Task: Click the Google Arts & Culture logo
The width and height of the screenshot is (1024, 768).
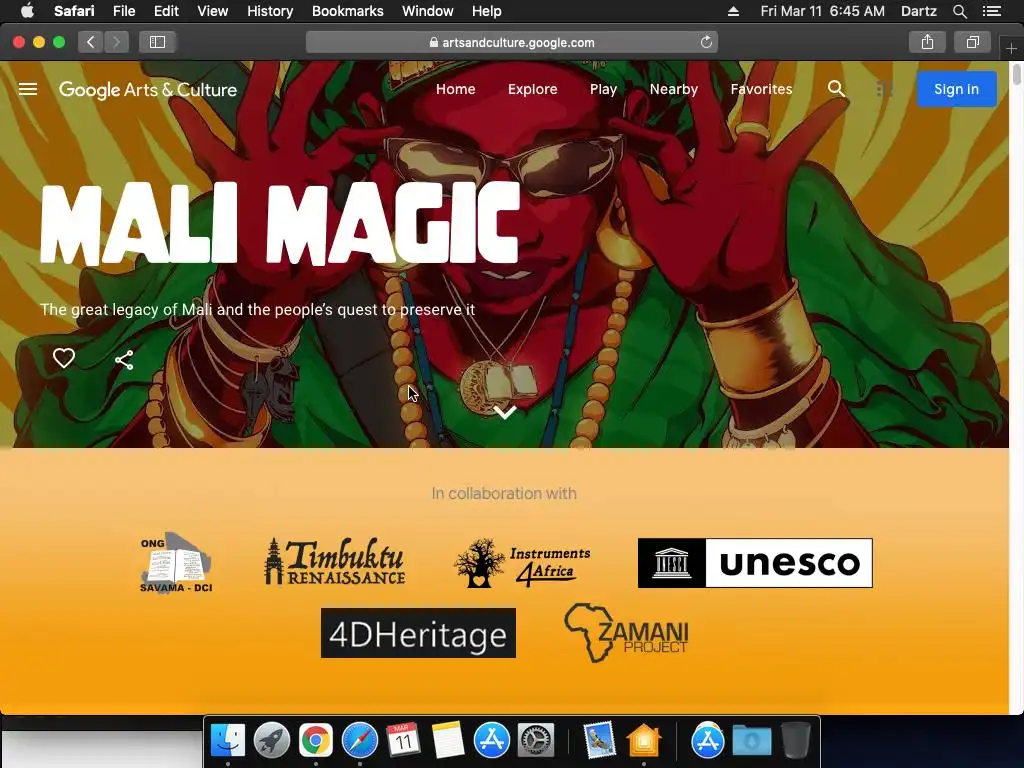Action: (148, 89)
